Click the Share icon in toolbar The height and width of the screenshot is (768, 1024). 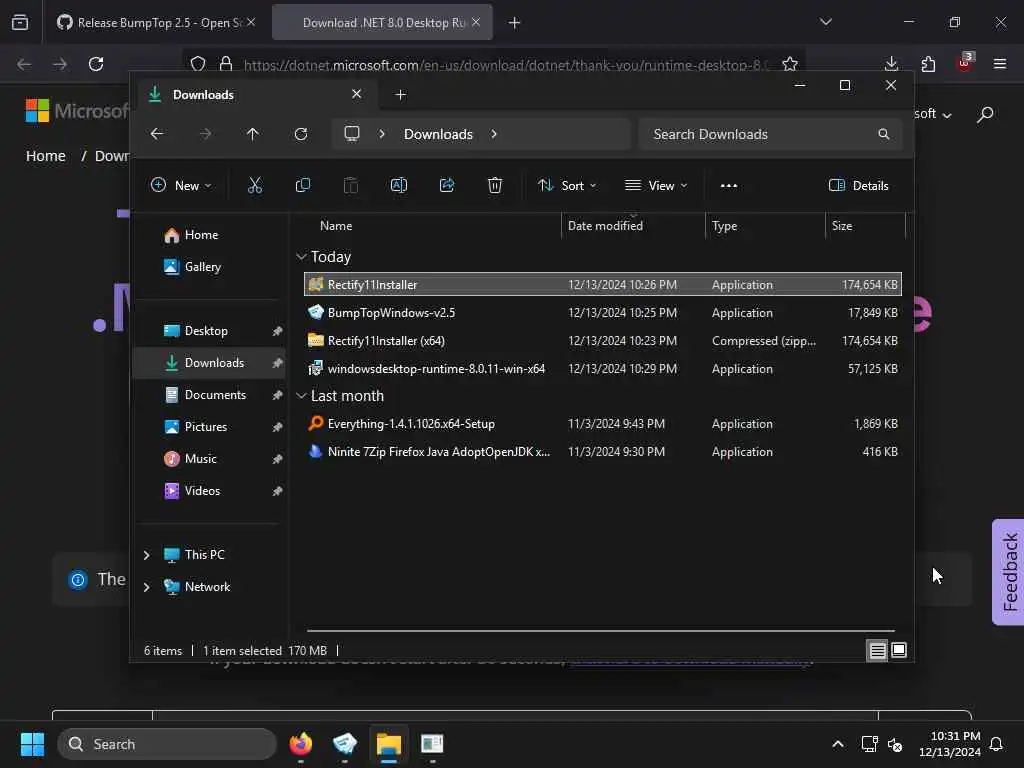pyautogui.click(x=447, y=185)
